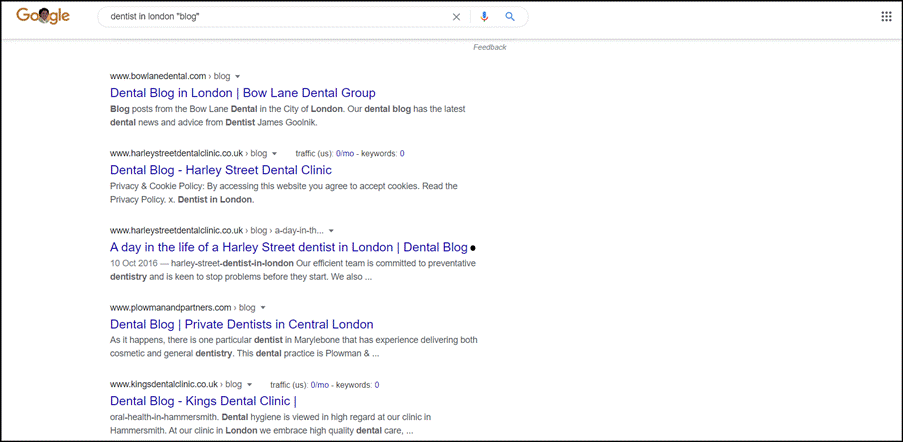Expand dropdown arrow beside plowmanandpartners.com URL
This screenshot has width=903, height=442.
[262, 308]
